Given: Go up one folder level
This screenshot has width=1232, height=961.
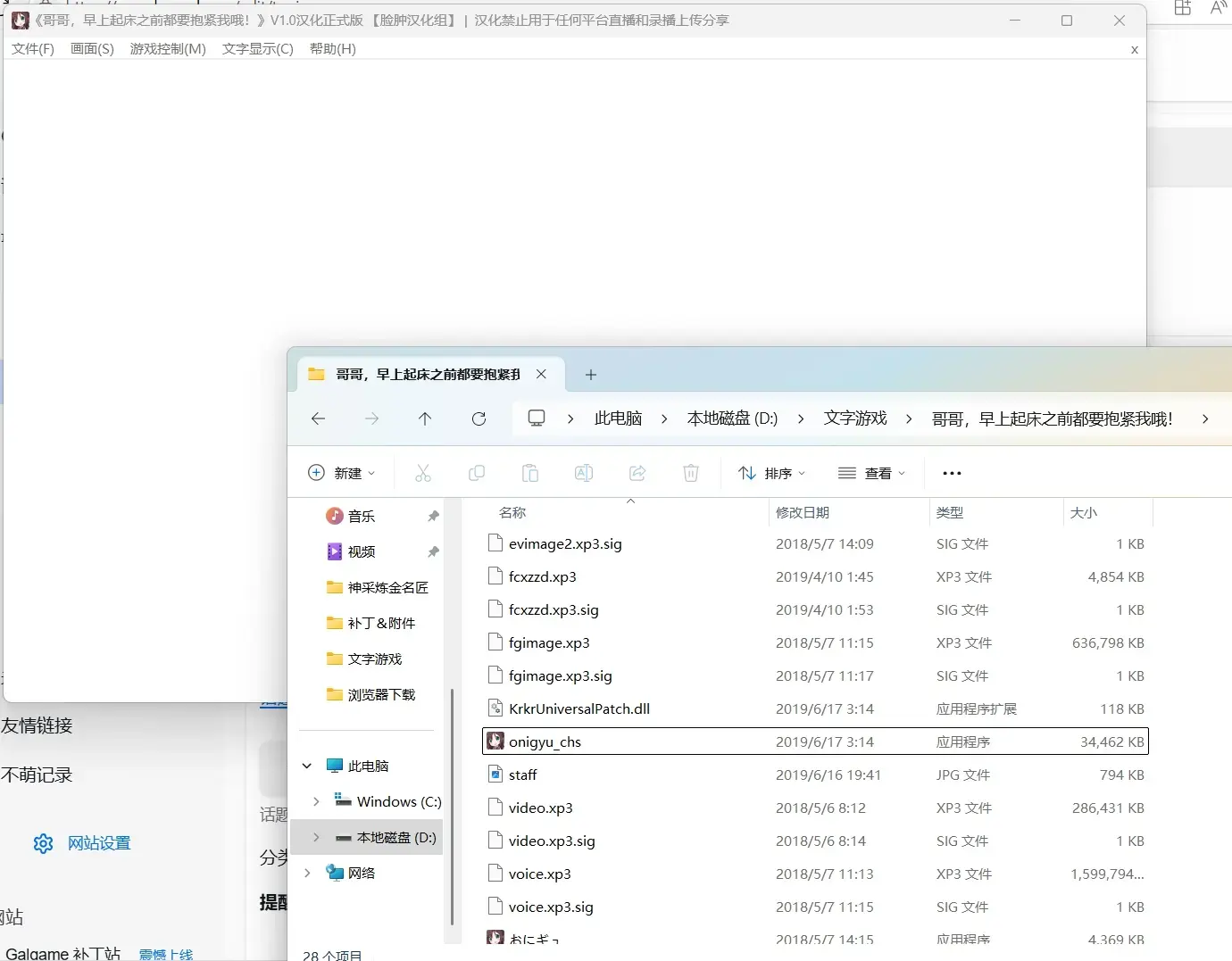Looking at the screenshot, I should pyautogui.click(x=425, y=418).
